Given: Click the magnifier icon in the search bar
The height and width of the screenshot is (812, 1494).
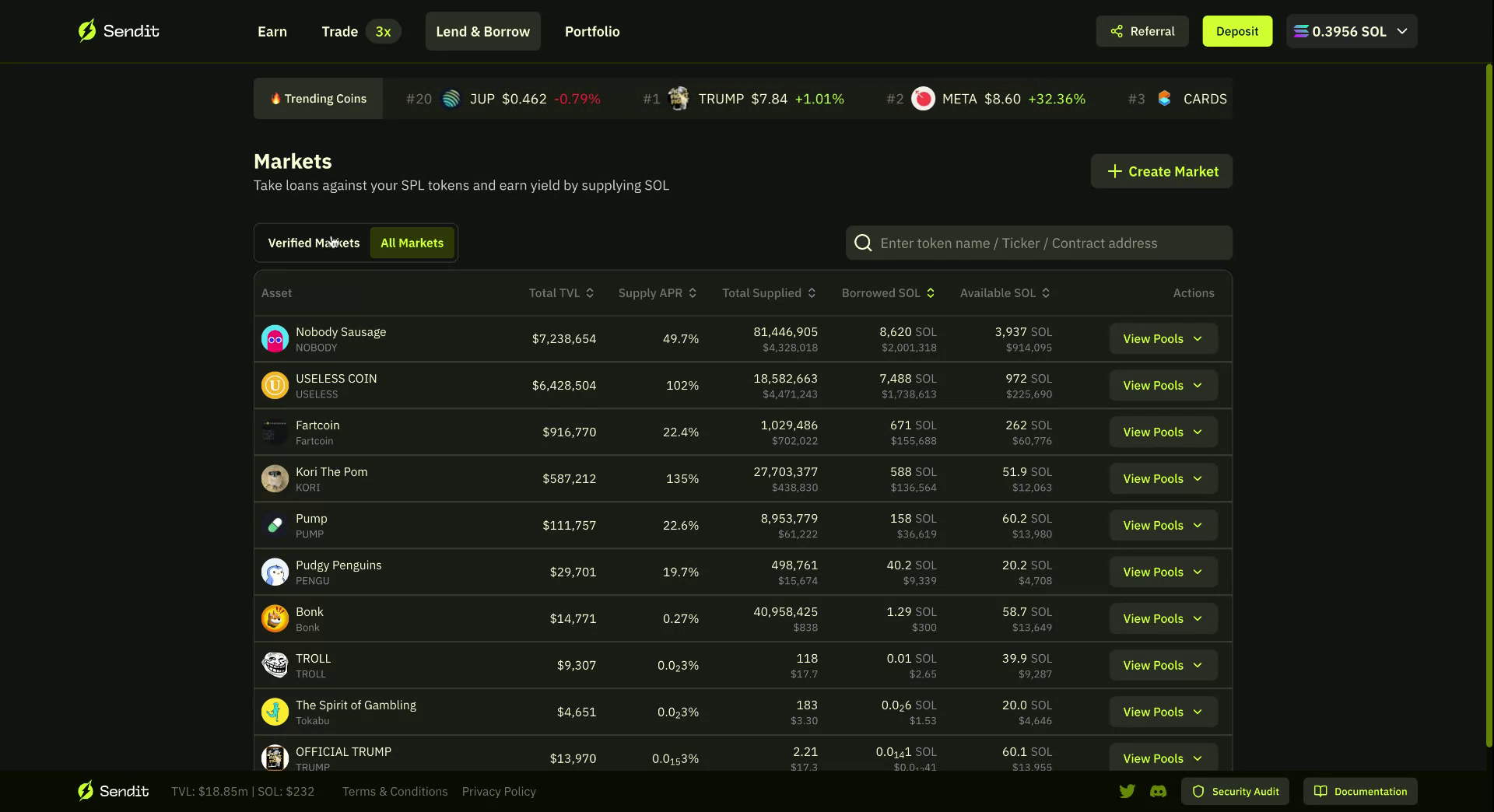Looking at the screenshot, I should pos(862,243).
